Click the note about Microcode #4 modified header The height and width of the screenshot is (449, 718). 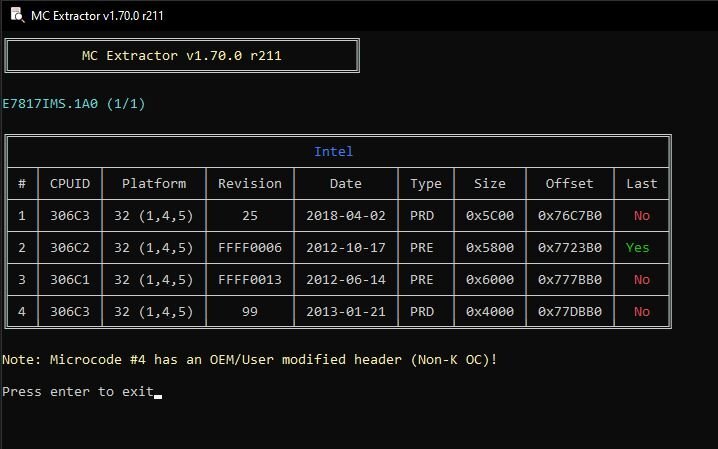[x=250, y=360]
